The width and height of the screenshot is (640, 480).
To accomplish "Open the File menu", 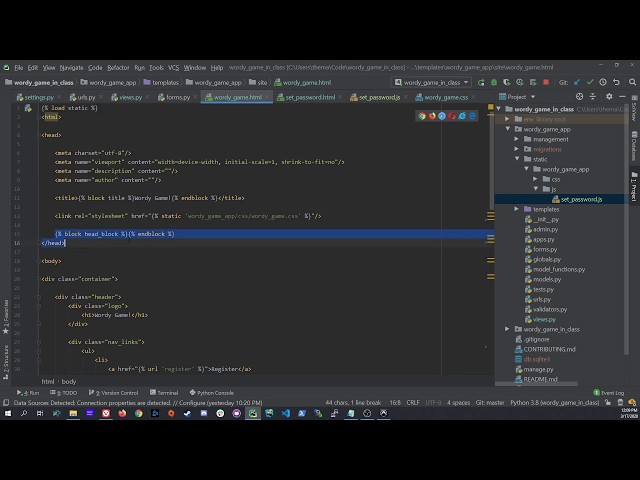I will (18, 68).
